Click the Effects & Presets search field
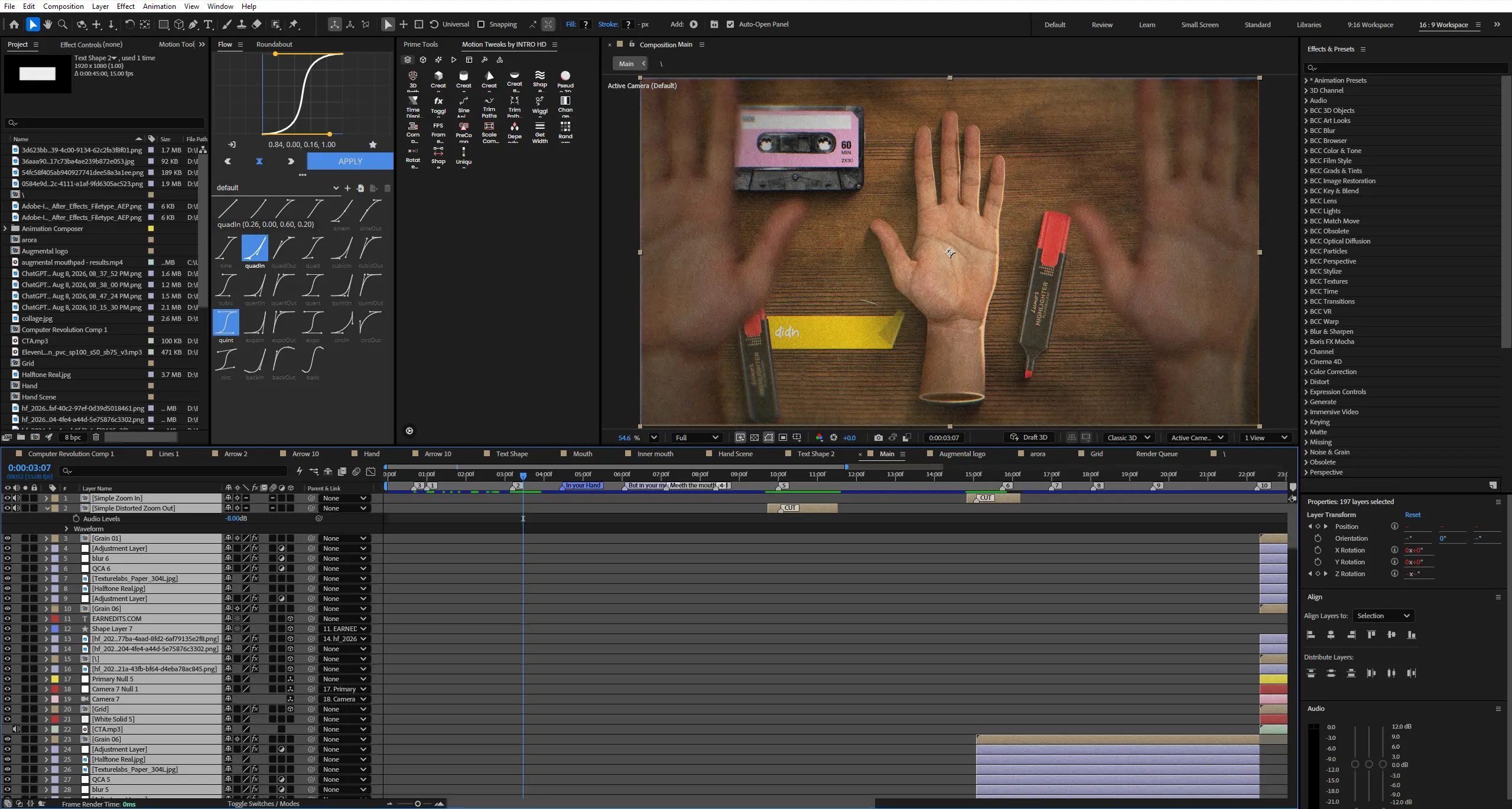 [x=1405, y=67]
